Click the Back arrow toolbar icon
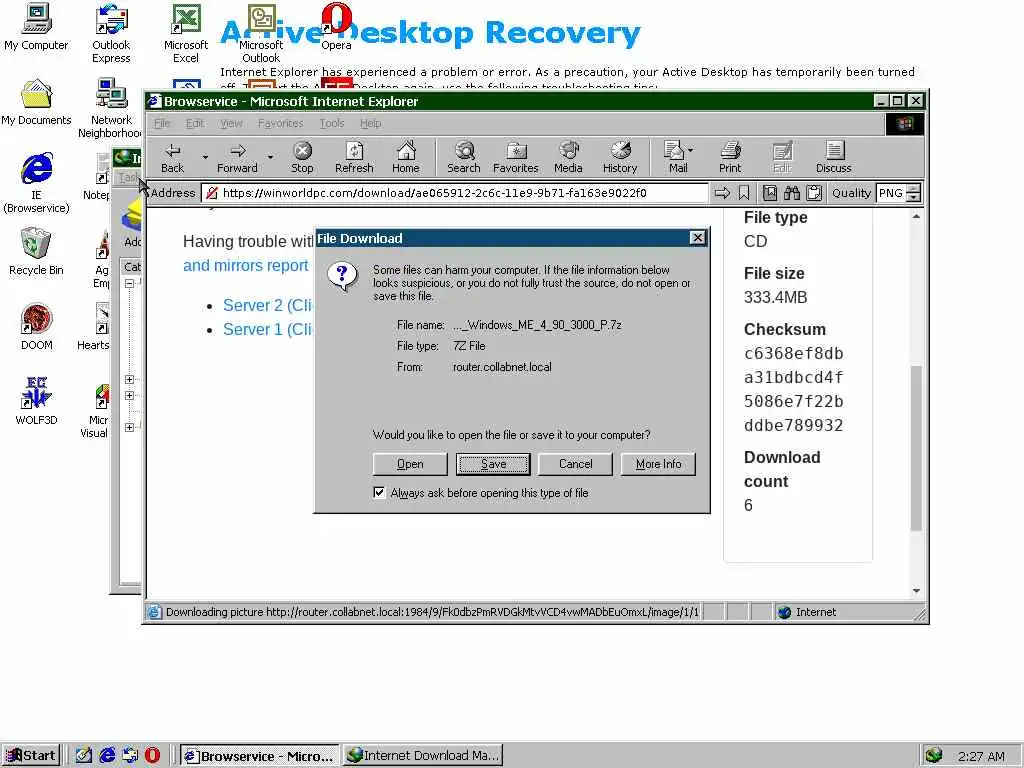This screenshot has height=768, width=1024. [172, 151]
